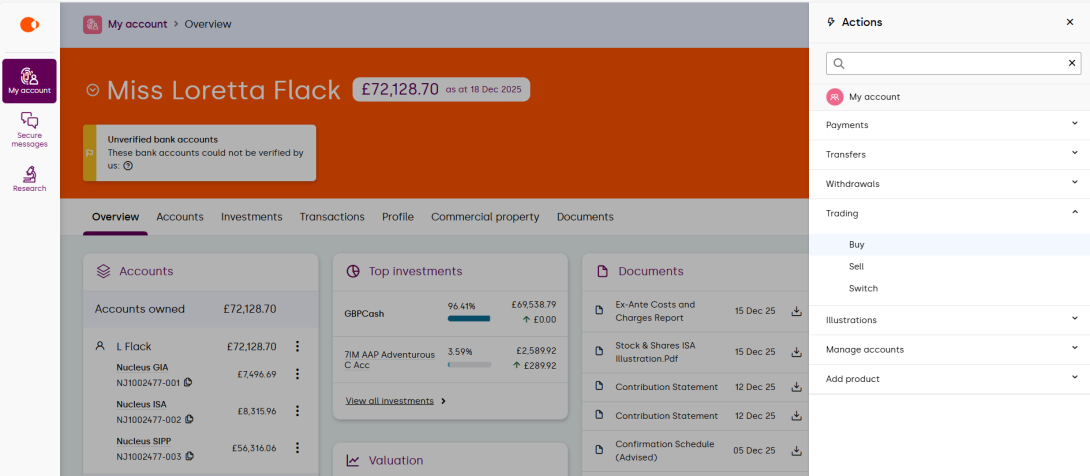Viewport: 1090px width, 476px height.
Task: Click help icon on unverified bank accounts
Action: pyautogui.click(x=128, y=166)
